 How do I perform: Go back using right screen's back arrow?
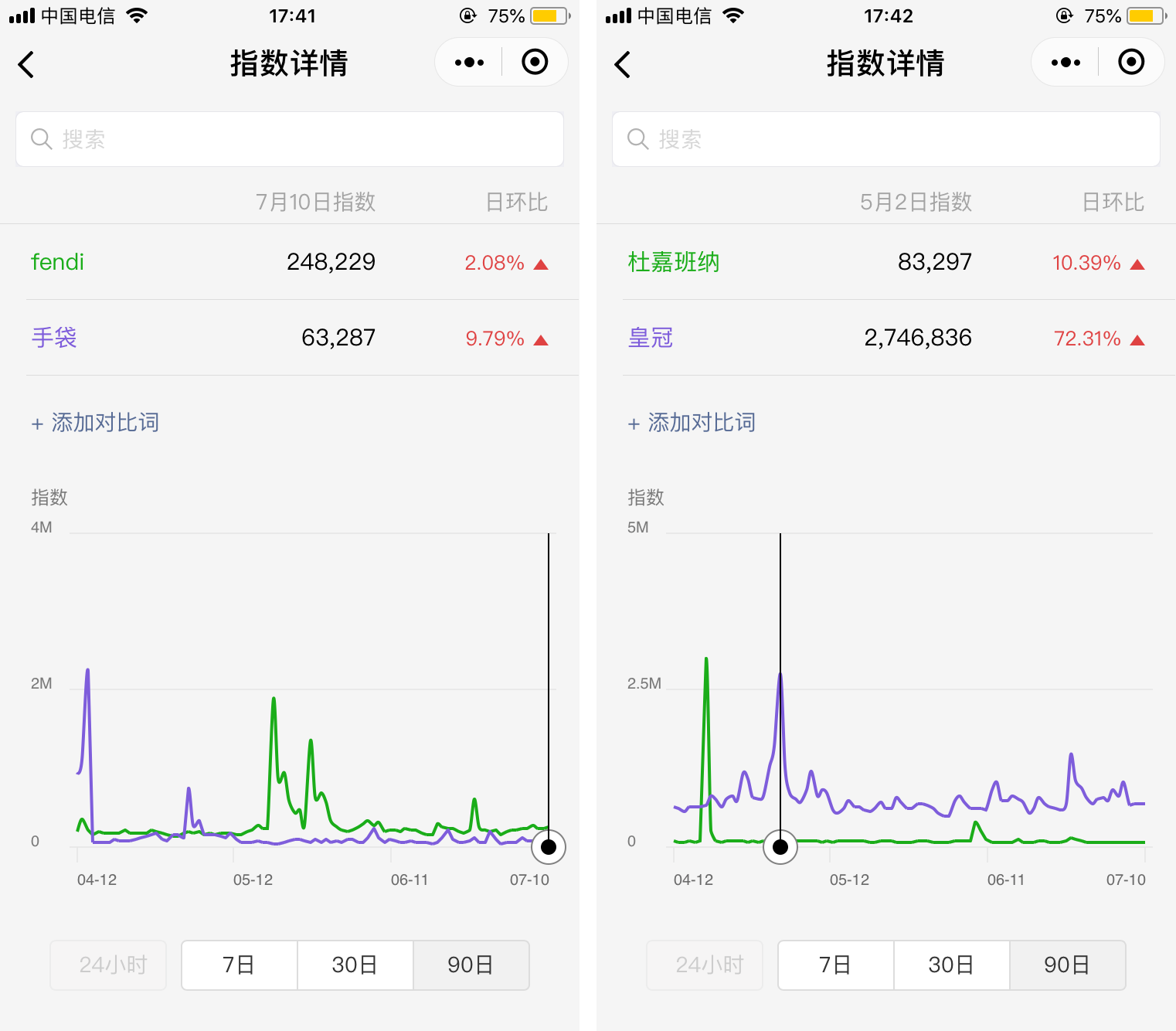coord(623,64)
